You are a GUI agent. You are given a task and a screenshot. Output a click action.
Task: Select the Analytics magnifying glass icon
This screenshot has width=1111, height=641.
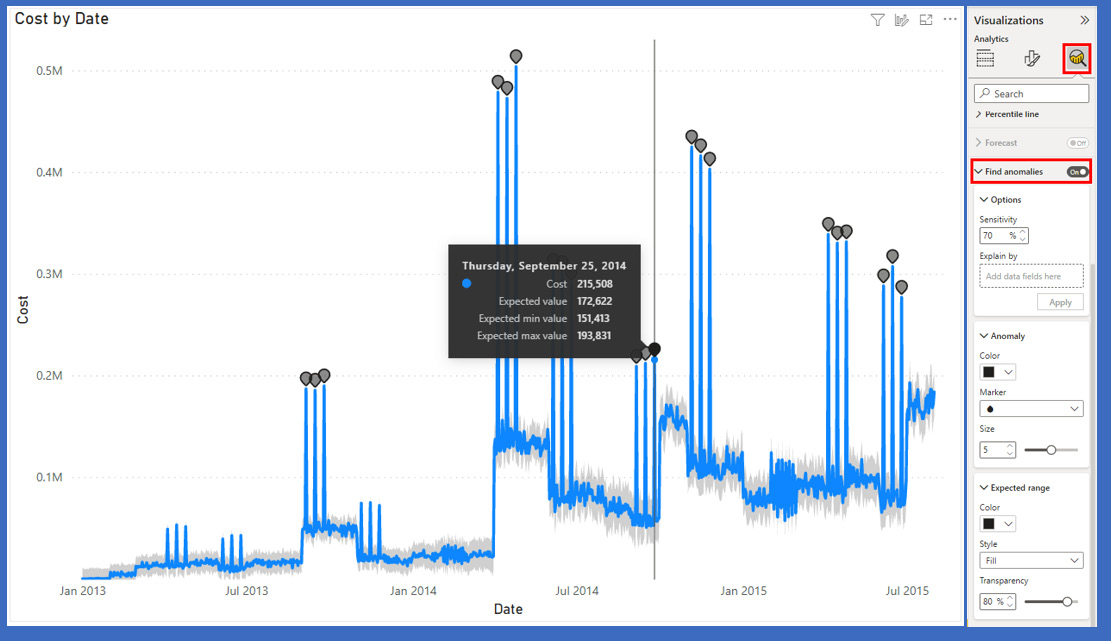click(1077, 59)
